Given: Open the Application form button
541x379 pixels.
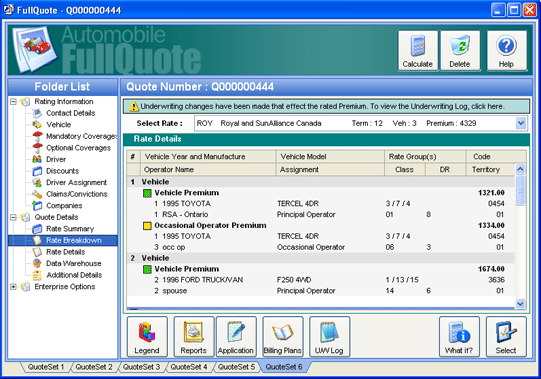Looking at the screenshot, I should tap(236, 337).
